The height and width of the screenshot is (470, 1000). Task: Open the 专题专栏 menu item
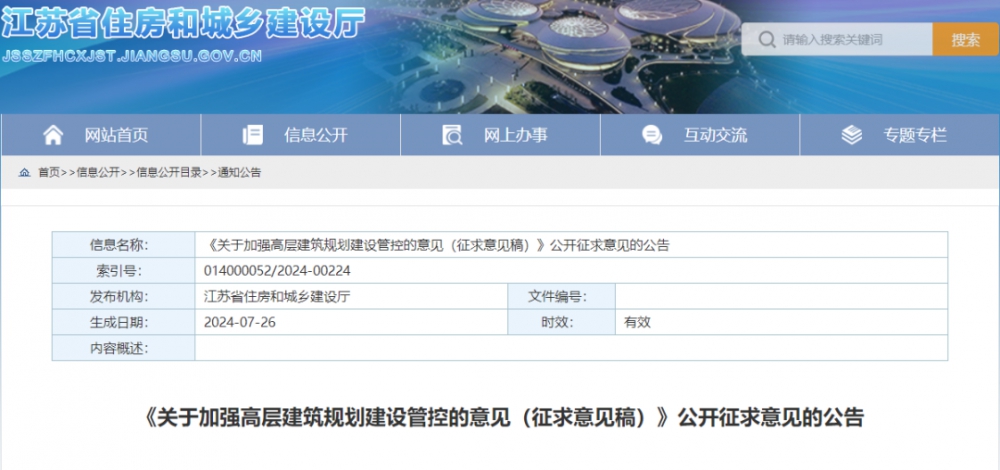coord(899,135)
